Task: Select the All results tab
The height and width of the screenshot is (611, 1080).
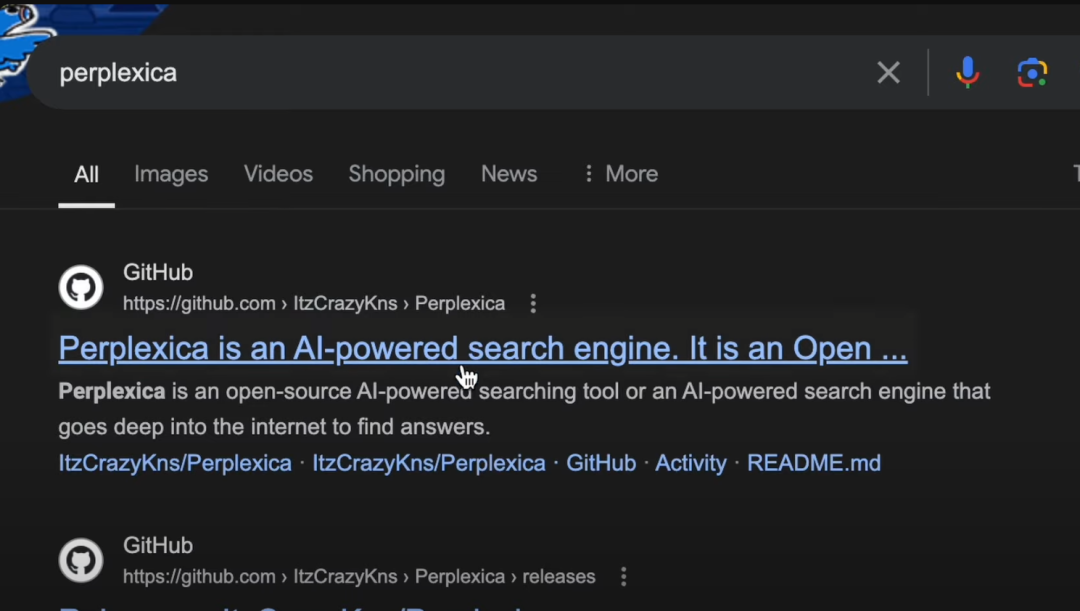Action: tap(87, 174)
